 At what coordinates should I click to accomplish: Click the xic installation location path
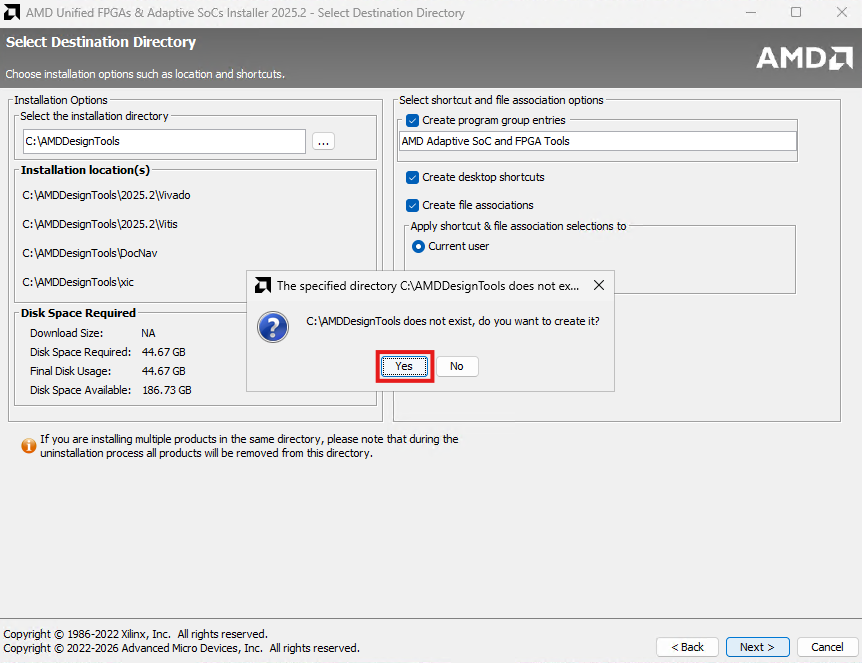78,283
